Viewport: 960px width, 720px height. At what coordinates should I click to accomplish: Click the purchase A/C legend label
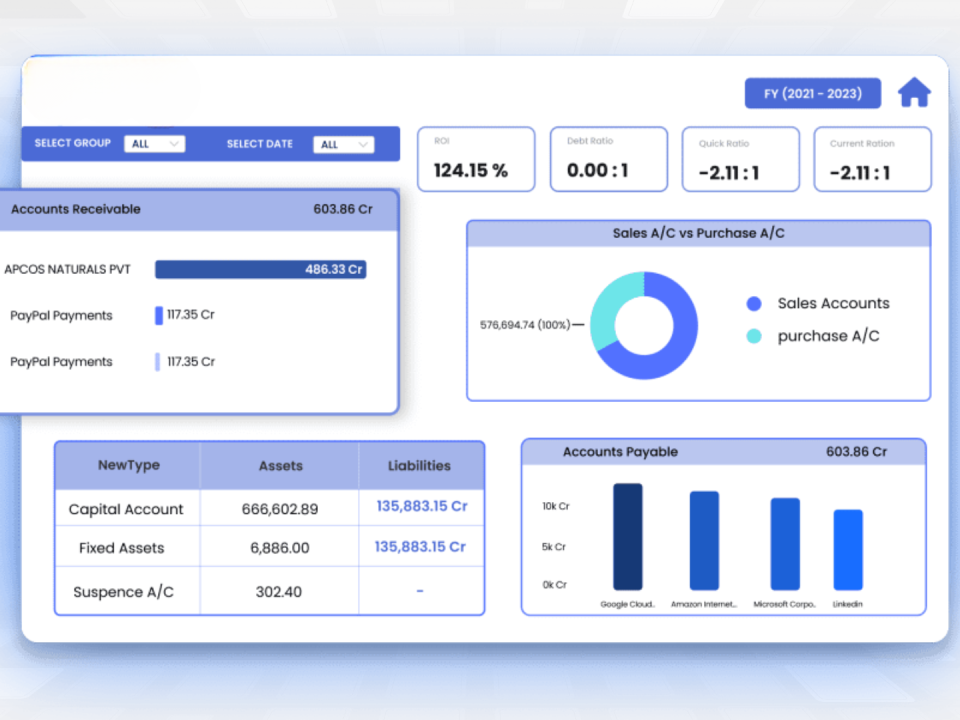click(x=828, y=336)
